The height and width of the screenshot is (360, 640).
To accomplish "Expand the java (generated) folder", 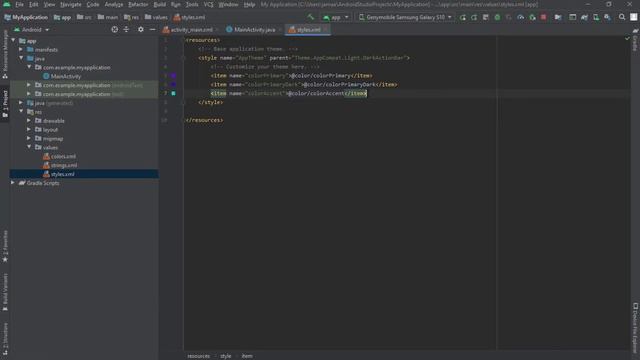I will click(x=21, y=103).
